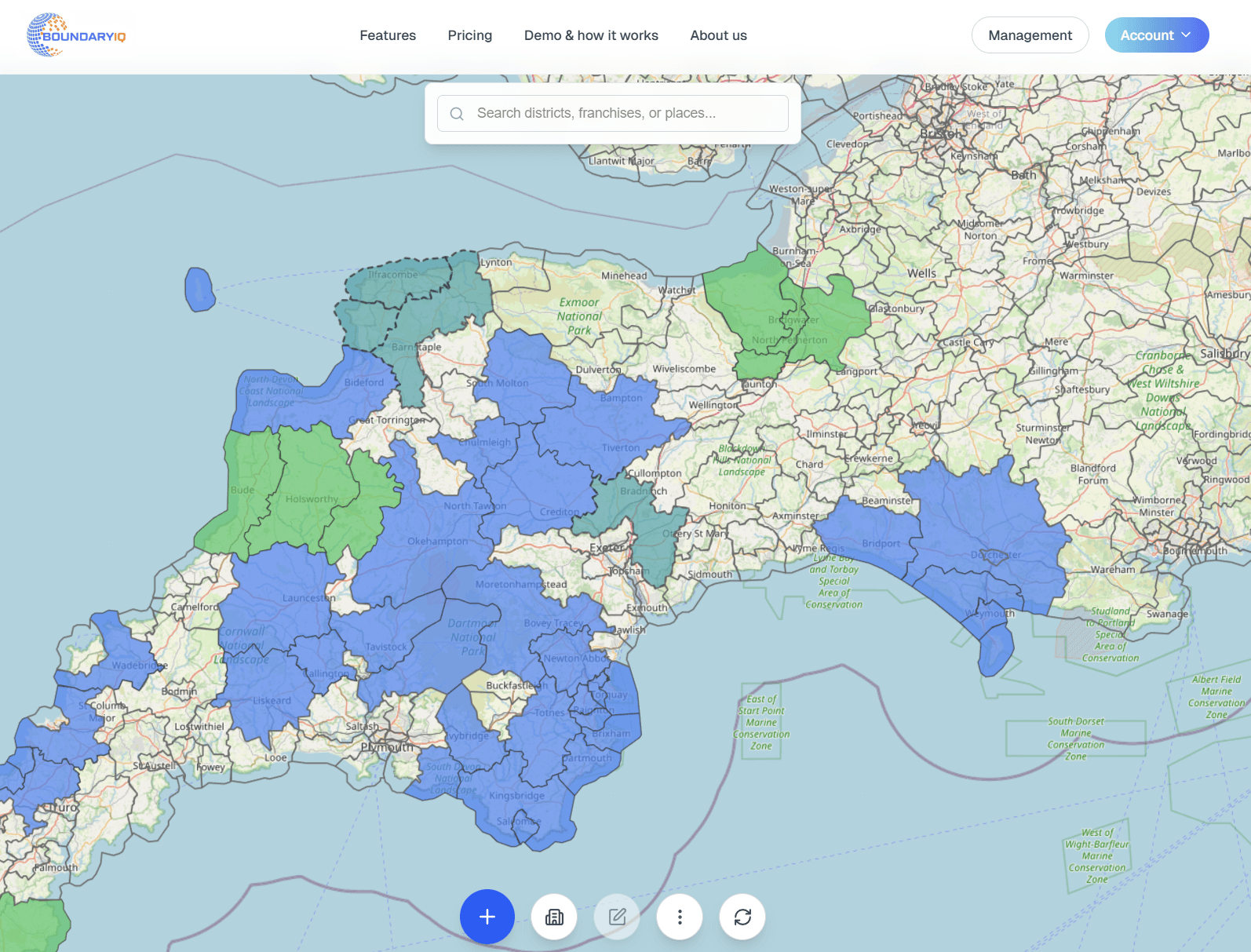Click the Bridport map label
1251x952 pixels.
point(881,544)
